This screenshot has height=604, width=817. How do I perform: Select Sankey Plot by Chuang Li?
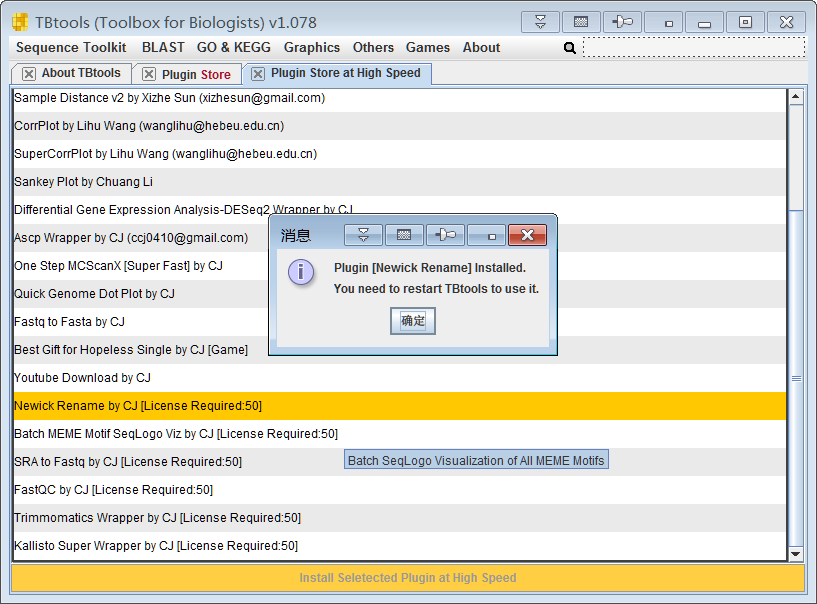(x=400, y=182)
